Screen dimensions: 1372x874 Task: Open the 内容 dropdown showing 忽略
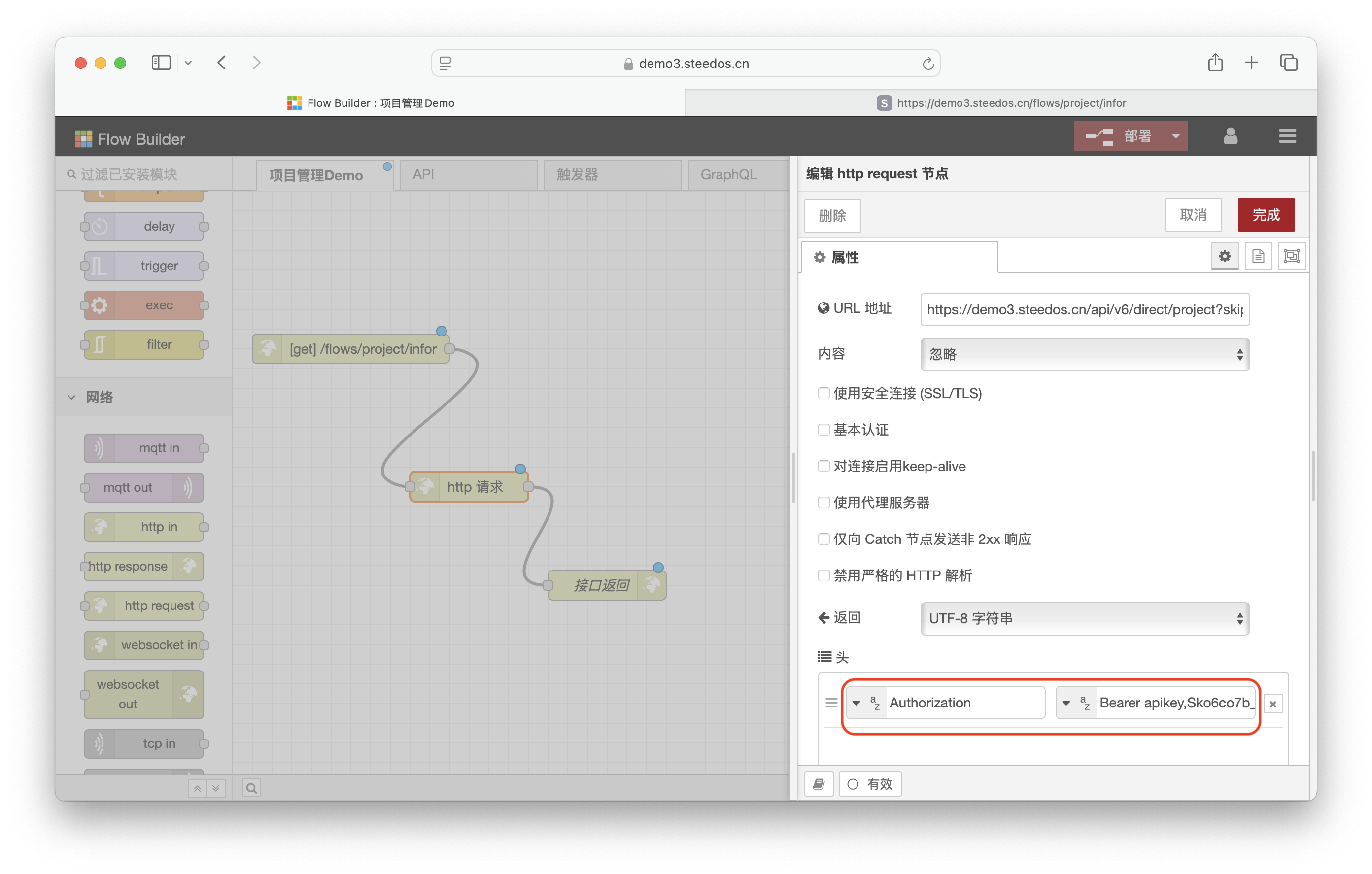(1084, 354)
